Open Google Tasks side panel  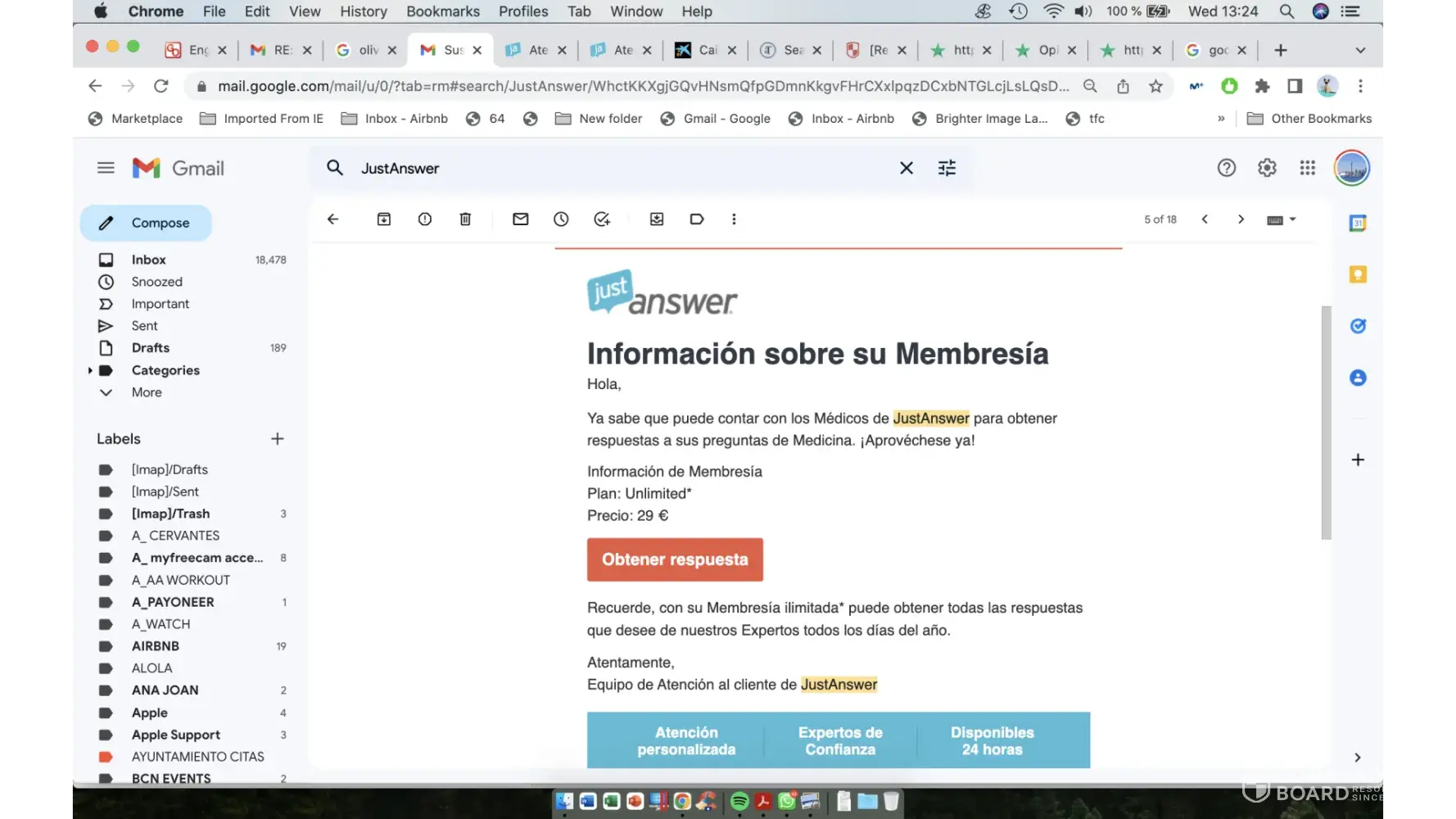[x=1358, y=326]
